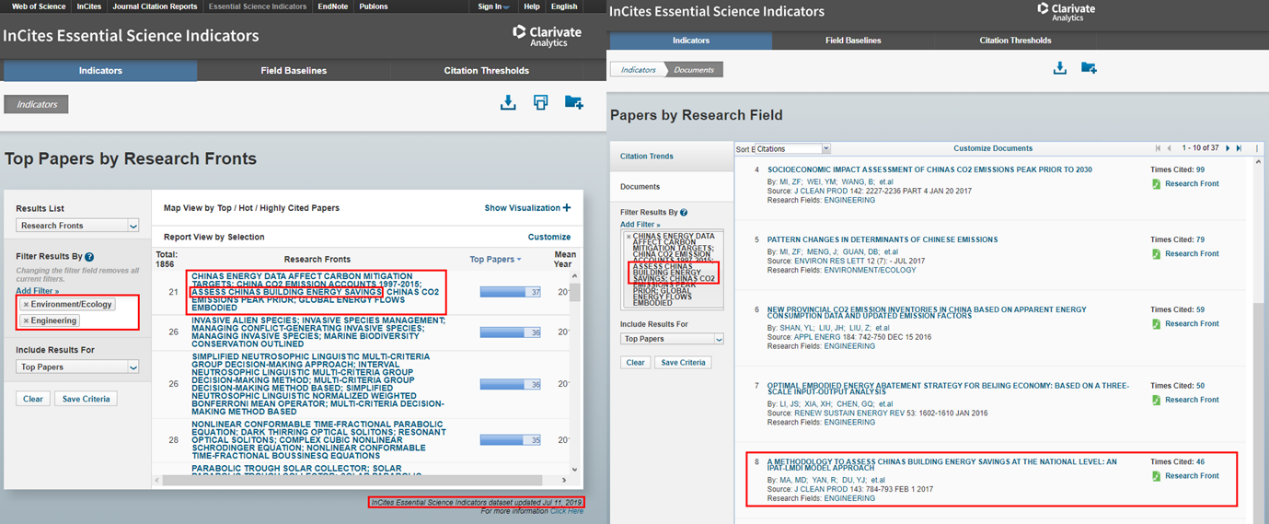1269x524 pixels.
Task: Click the print/copy icon in left window
Action: click(x=541, y=103)
